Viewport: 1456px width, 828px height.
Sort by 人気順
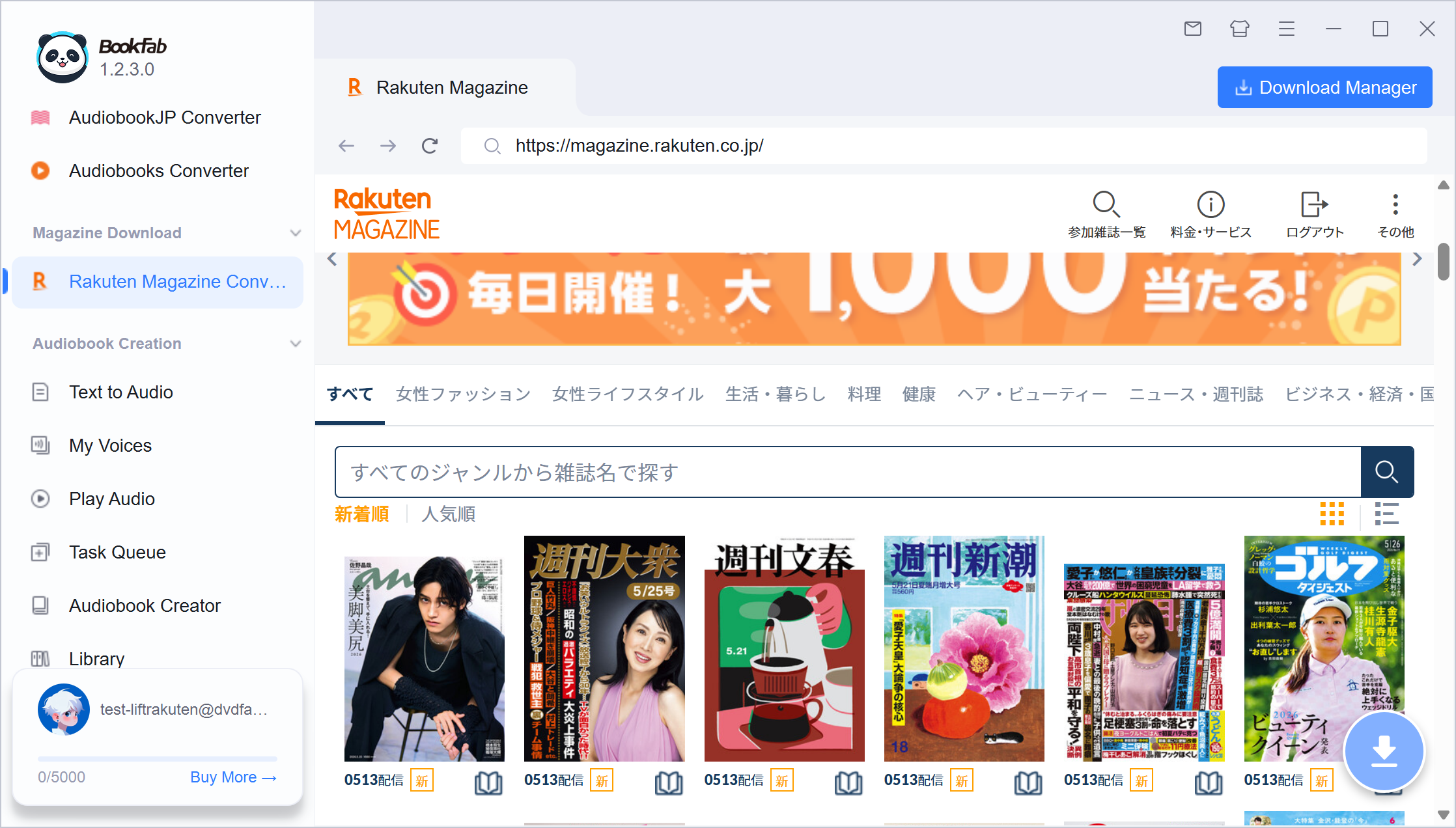point(449,514)
